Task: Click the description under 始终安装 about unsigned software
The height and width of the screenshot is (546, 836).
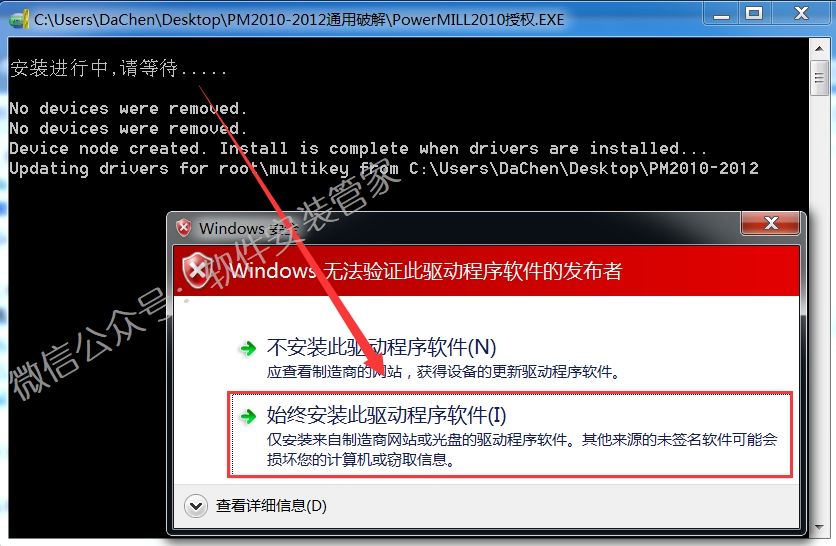Action: pyautogui.click(x=522, y=449)
